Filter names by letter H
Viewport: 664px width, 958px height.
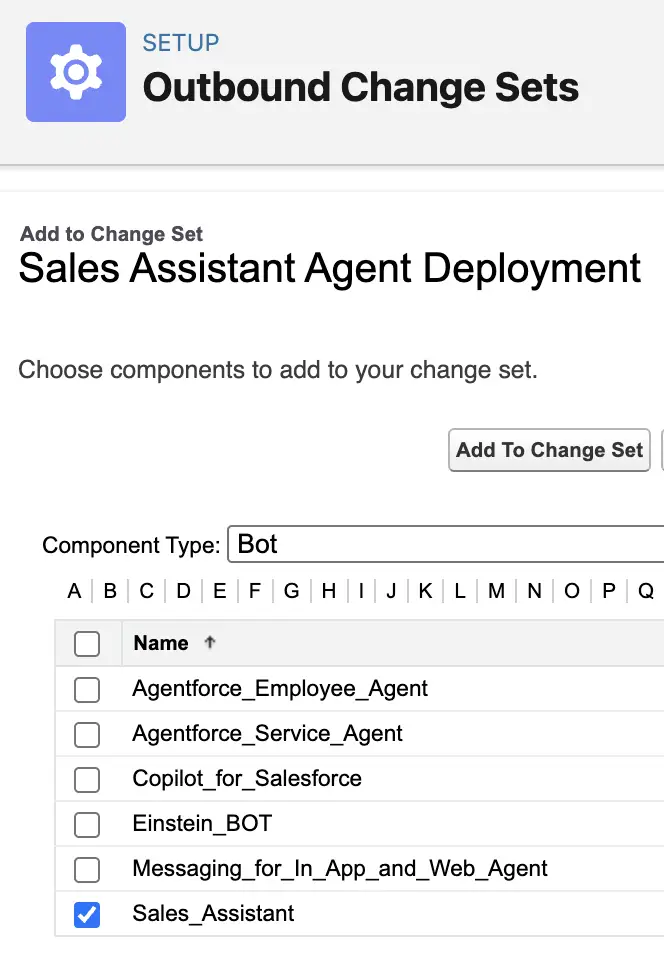(x=329, y=591)
